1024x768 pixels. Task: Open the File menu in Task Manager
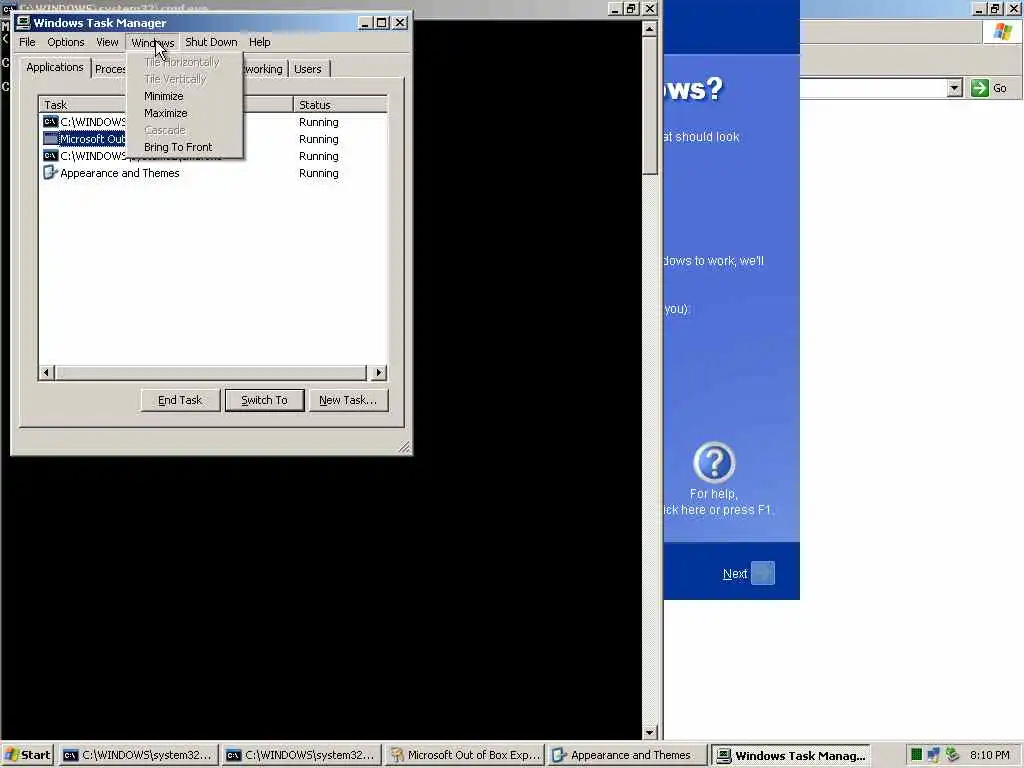[x=27, y=42]
